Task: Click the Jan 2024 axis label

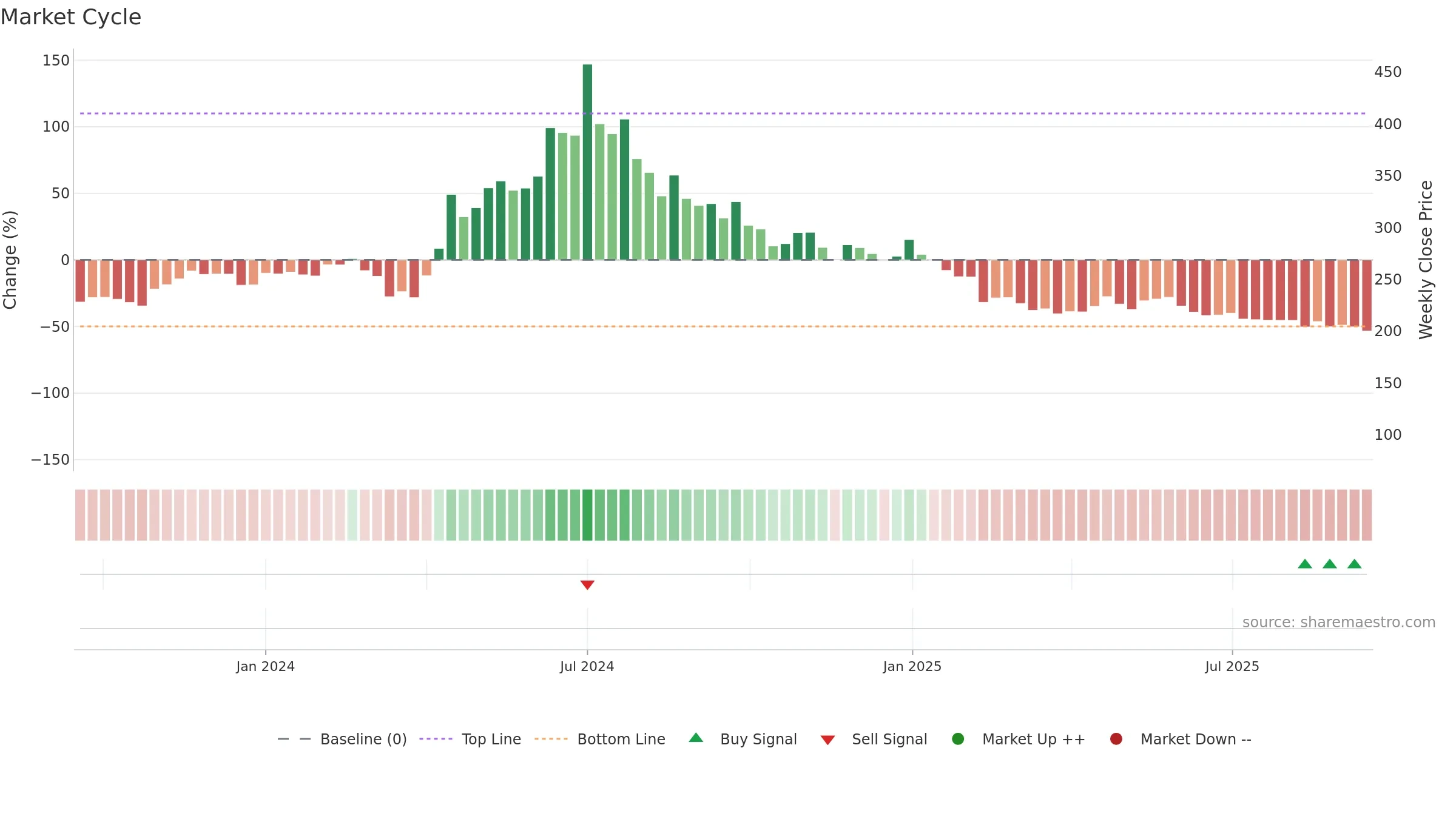Action: pos(266,666)
